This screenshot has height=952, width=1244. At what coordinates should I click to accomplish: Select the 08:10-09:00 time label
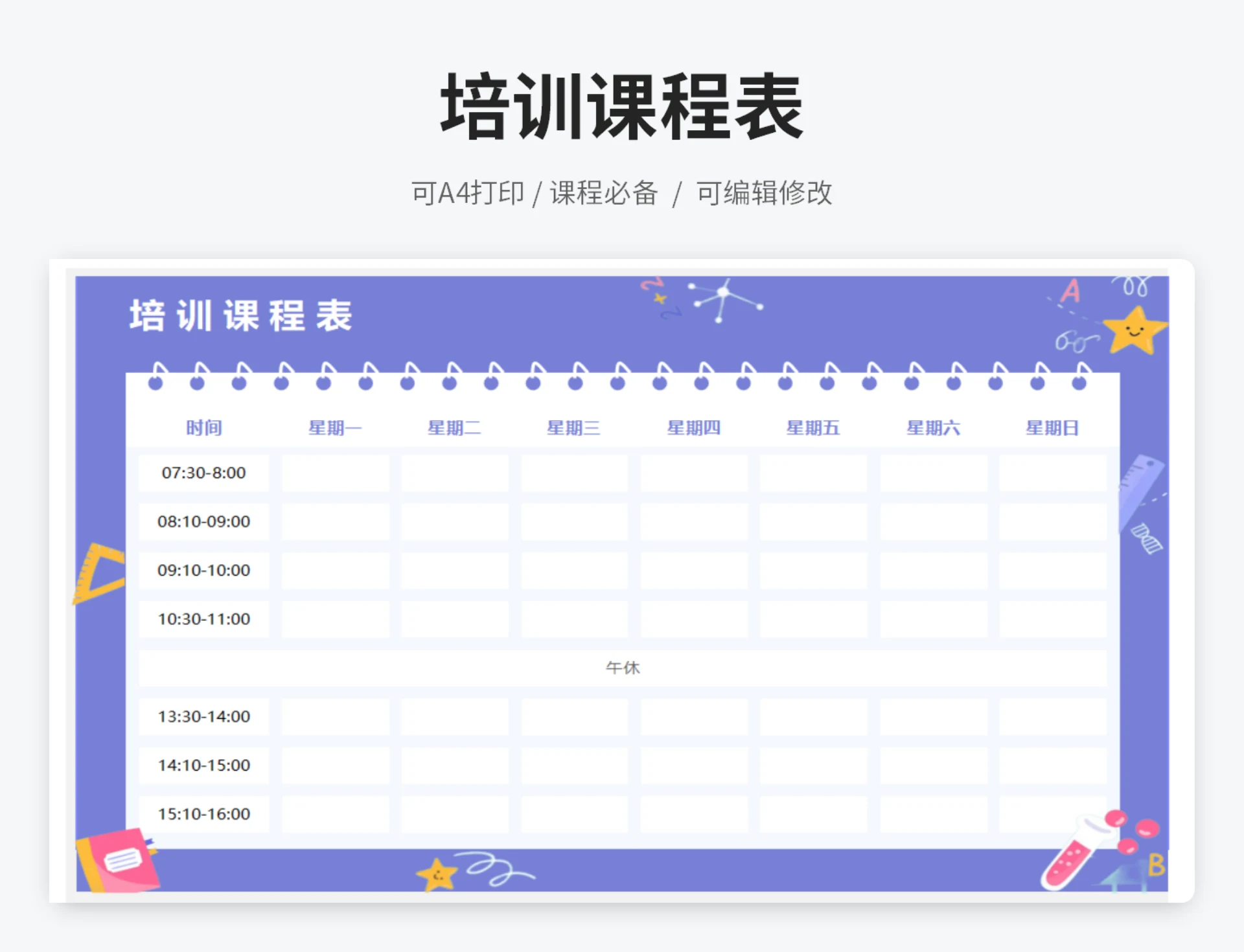203,521
